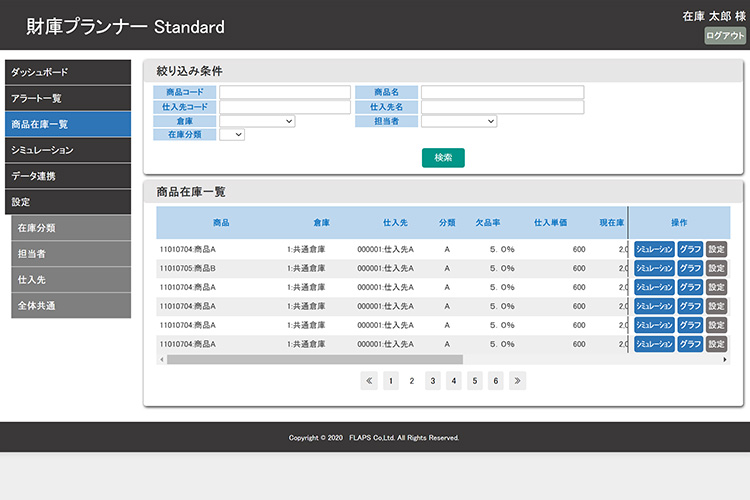This screenshot has height=500, width=750.
Task: Click the table's right scroll arrow
Action: click(x=726, y=359)
